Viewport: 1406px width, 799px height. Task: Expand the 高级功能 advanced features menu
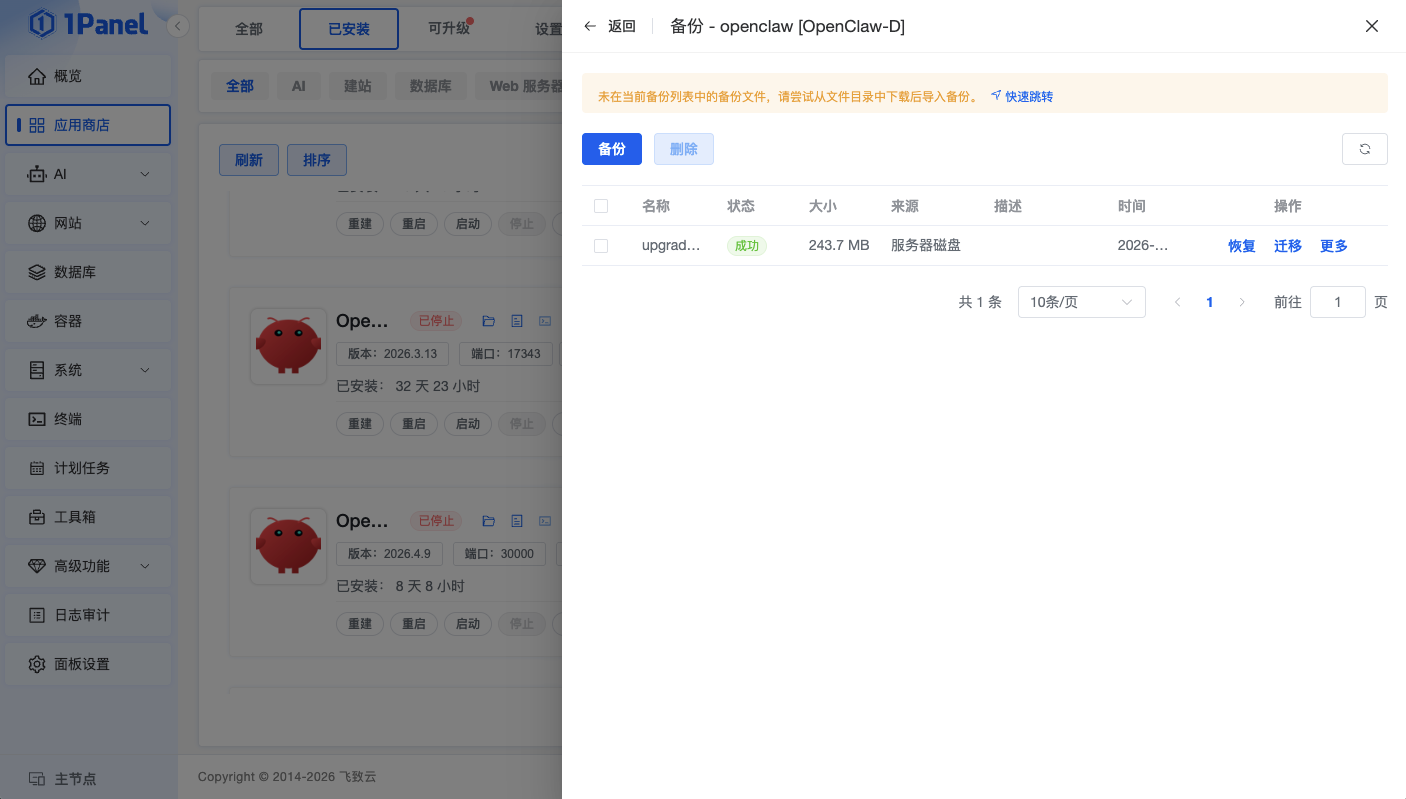(88, 566)
